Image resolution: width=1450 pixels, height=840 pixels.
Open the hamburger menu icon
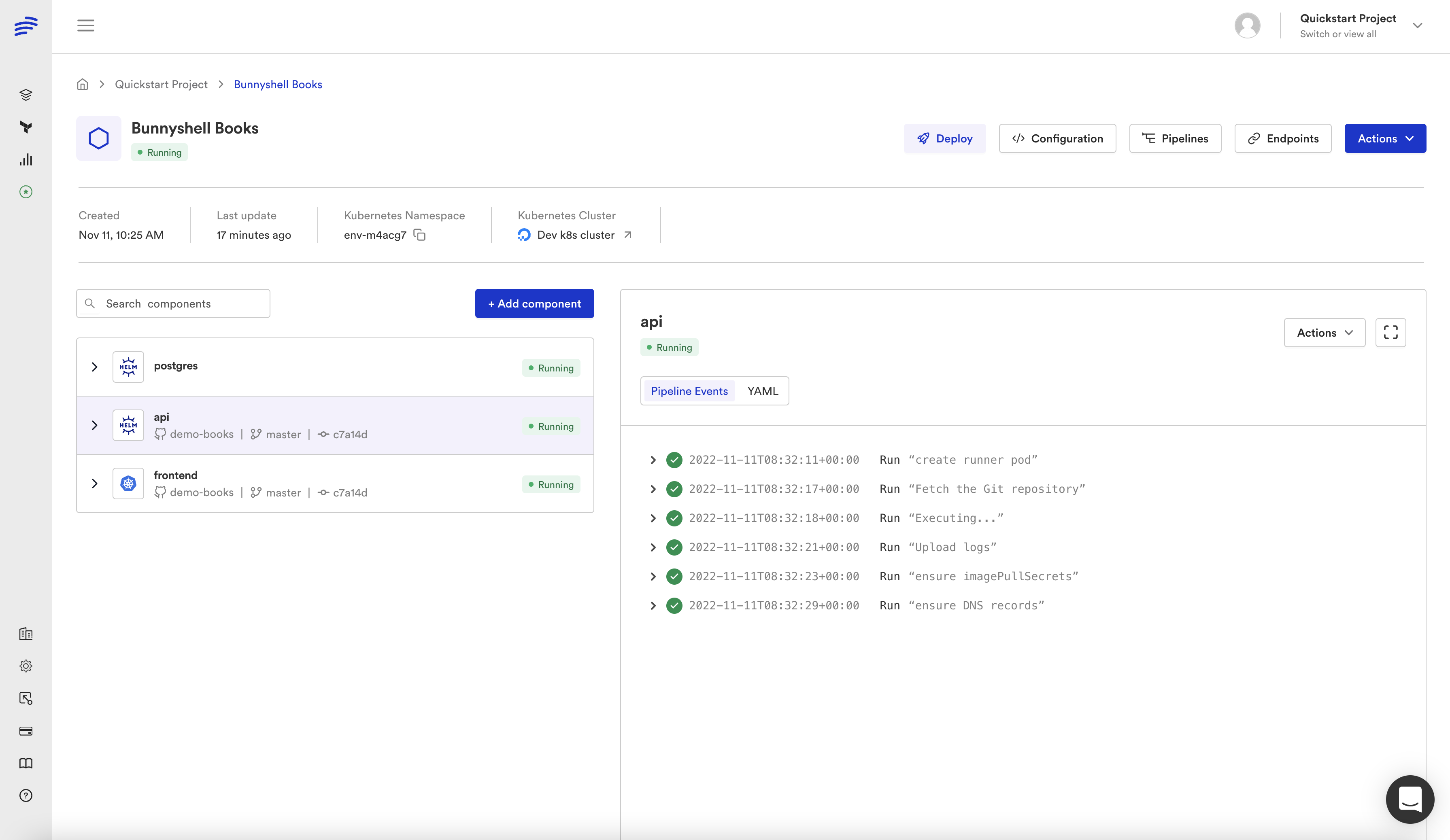click(86, 25)
